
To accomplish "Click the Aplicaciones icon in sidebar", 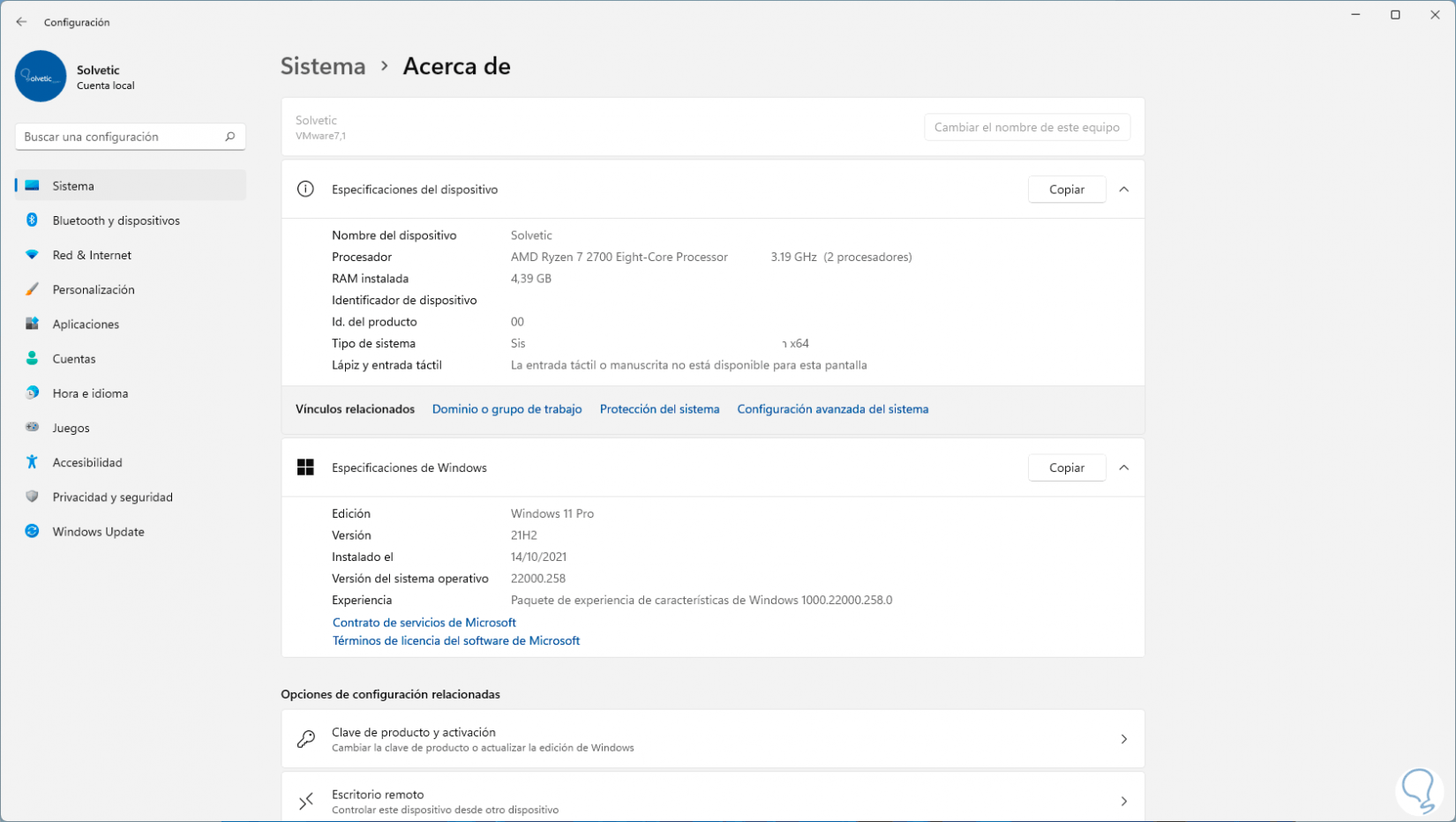I will click(x=32, y=324).
